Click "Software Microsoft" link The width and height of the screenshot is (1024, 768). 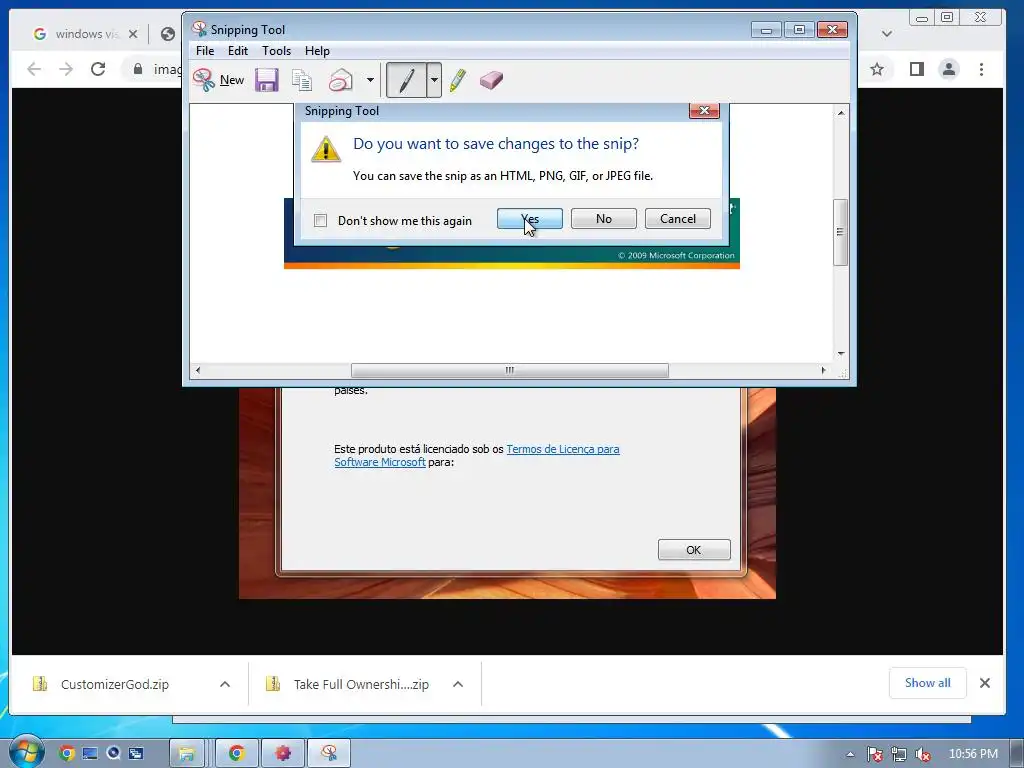(x=379, y=462)
